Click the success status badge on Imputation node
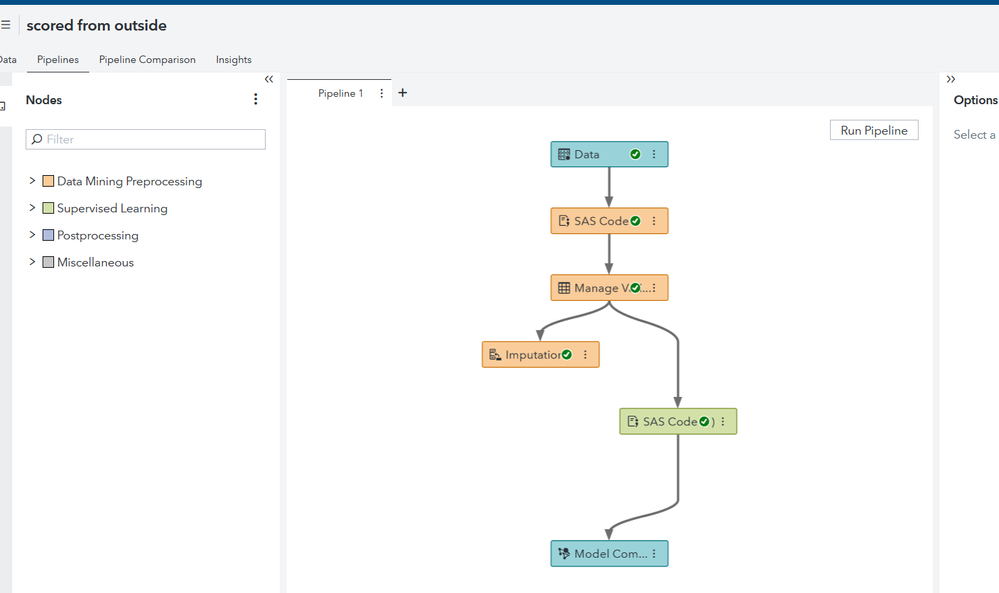 tap(568, 353)
